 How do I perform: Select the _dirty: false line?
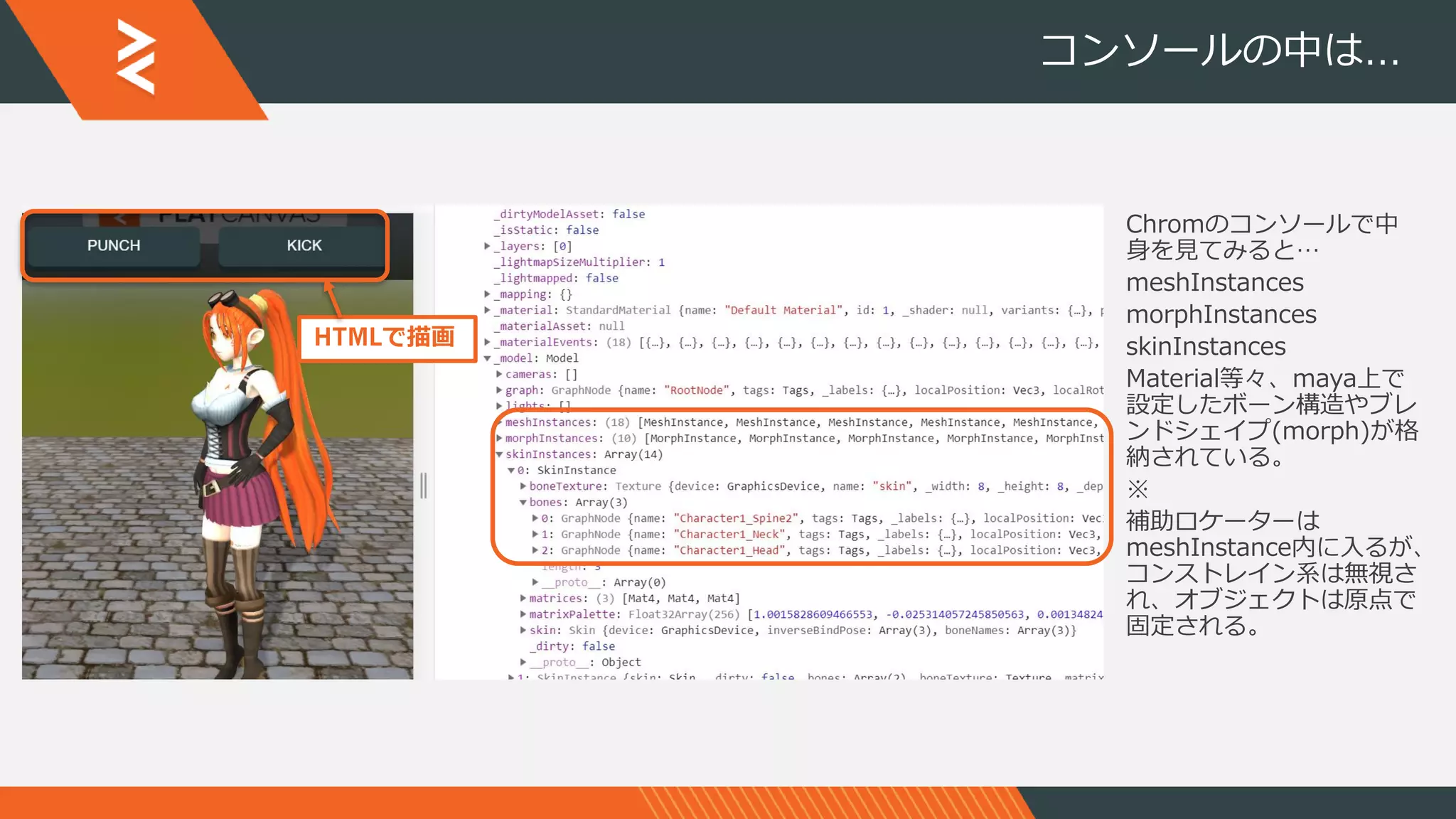(x=572, y=646)
